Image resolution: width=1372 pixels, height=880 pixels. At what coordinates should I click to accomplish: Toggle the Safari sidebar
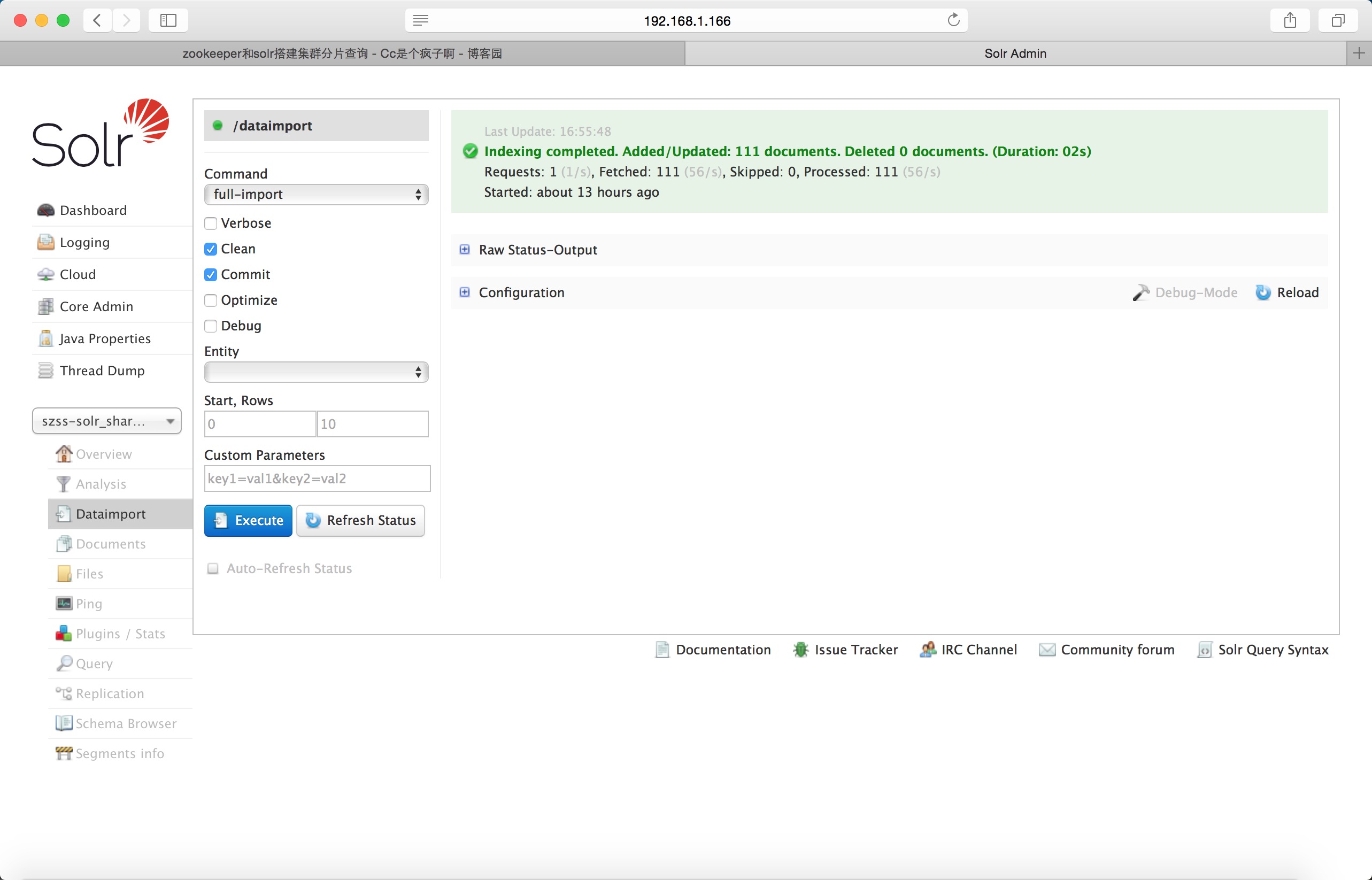[x=168, y=20]
